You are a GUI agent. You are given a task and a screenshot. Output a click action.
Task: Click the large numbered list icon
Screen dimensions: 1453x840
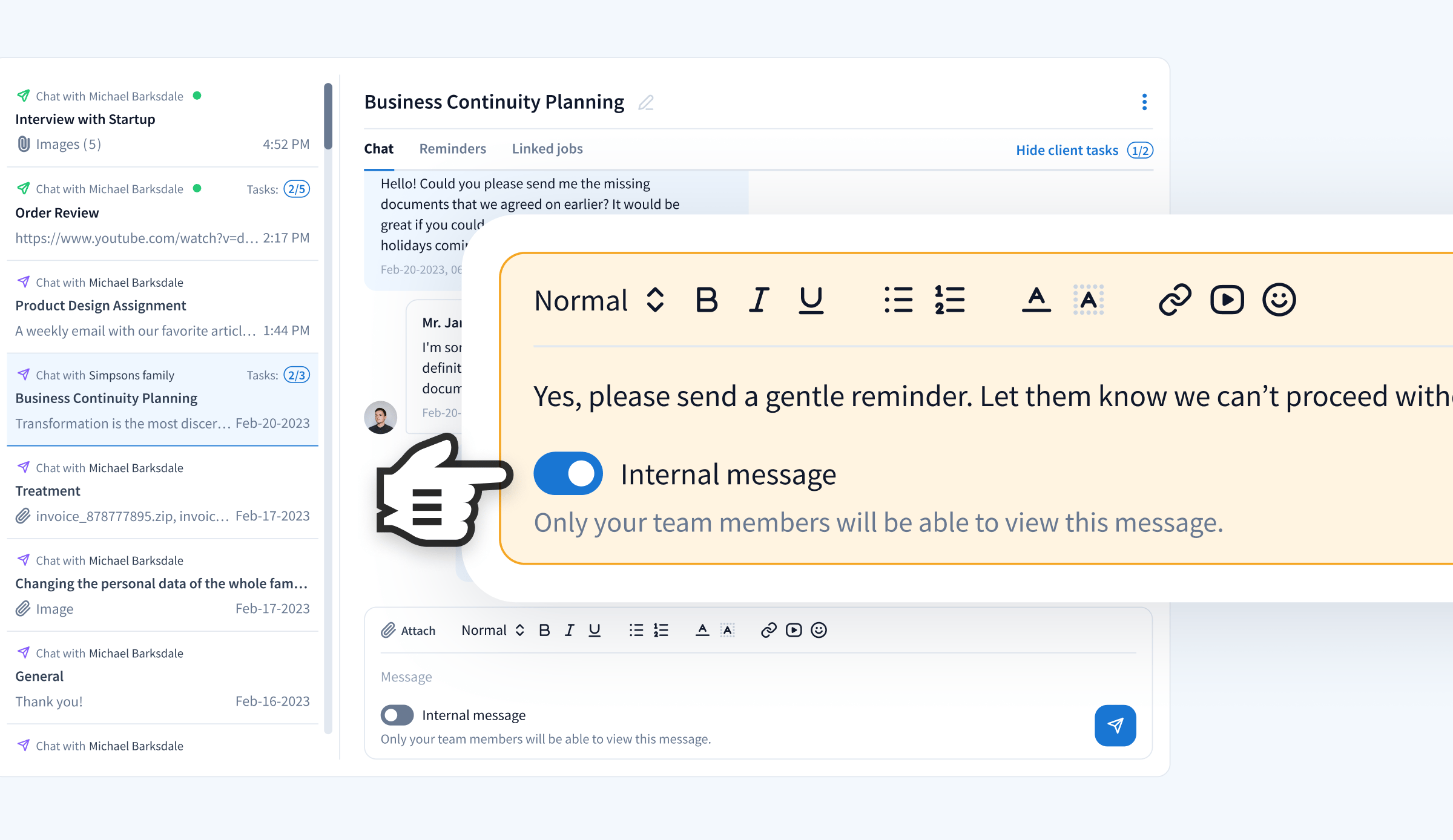pos(950,300)
